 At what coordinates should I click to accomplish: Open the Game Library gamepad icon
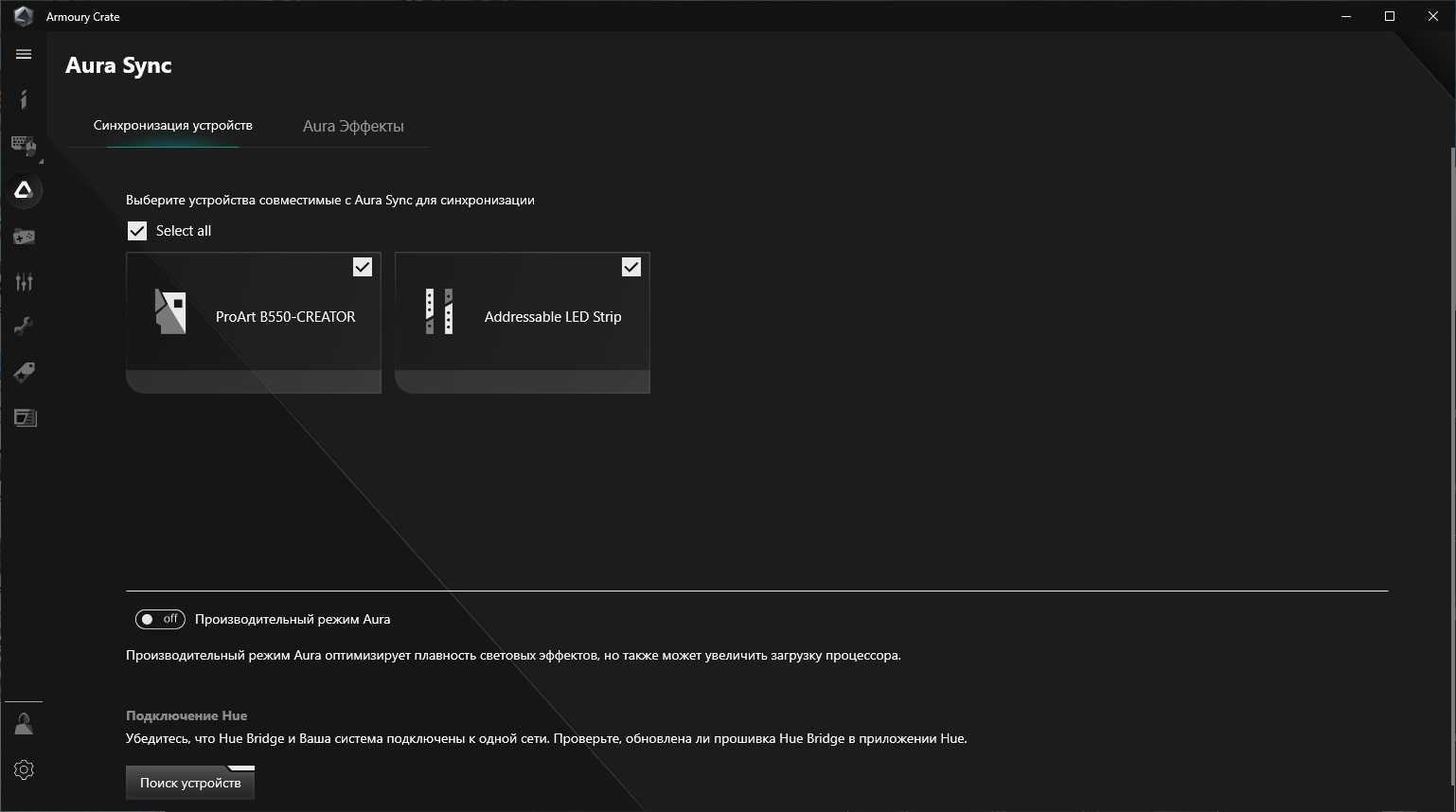pyautogui.click(x=24, y=236)
